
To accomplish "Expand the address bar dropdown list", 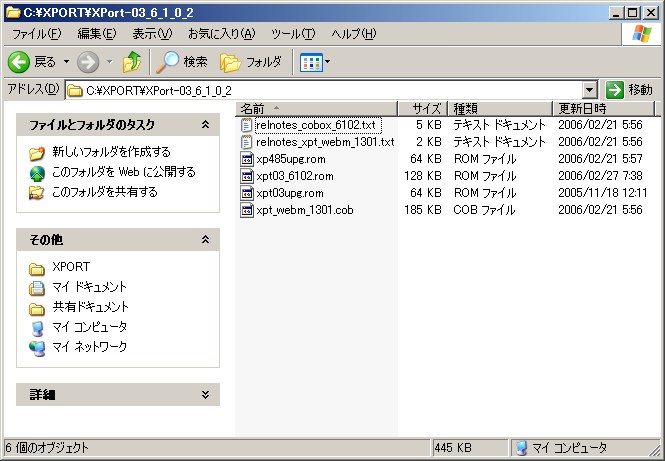I will (589, 90).
